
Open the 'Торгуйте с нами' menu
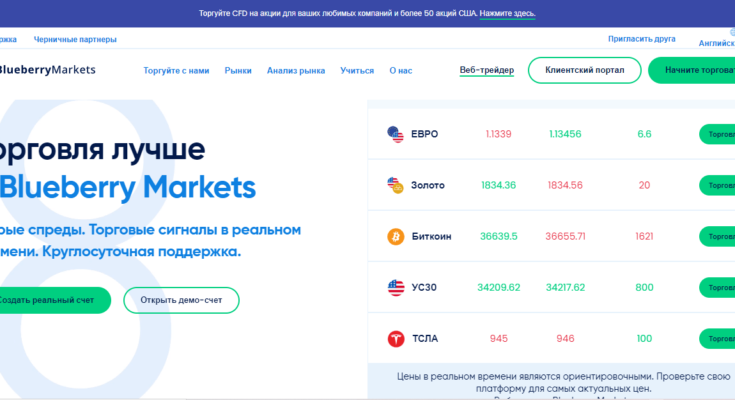(176, 71)
